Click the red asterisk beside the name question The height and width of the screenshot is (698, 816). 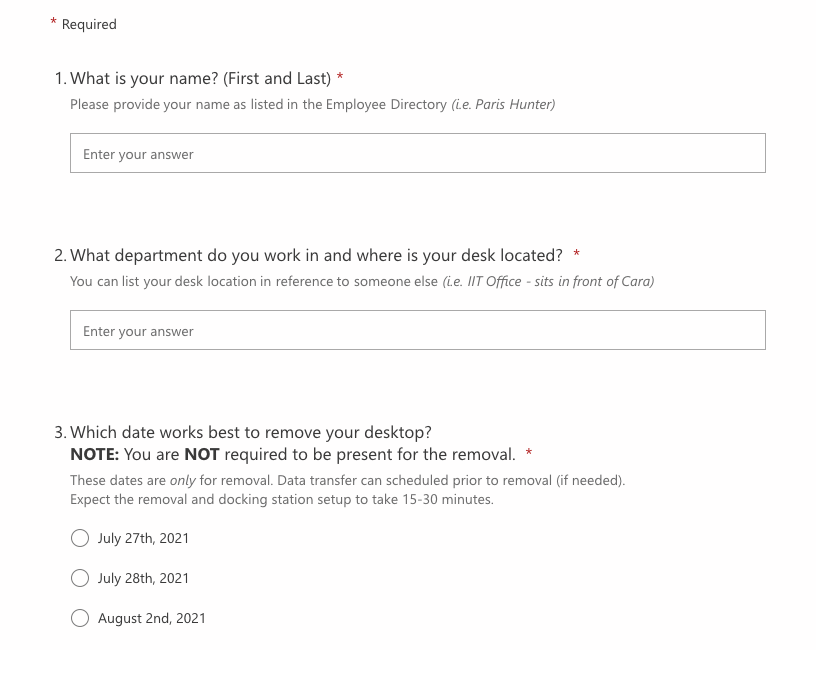[x=340, y=78]
